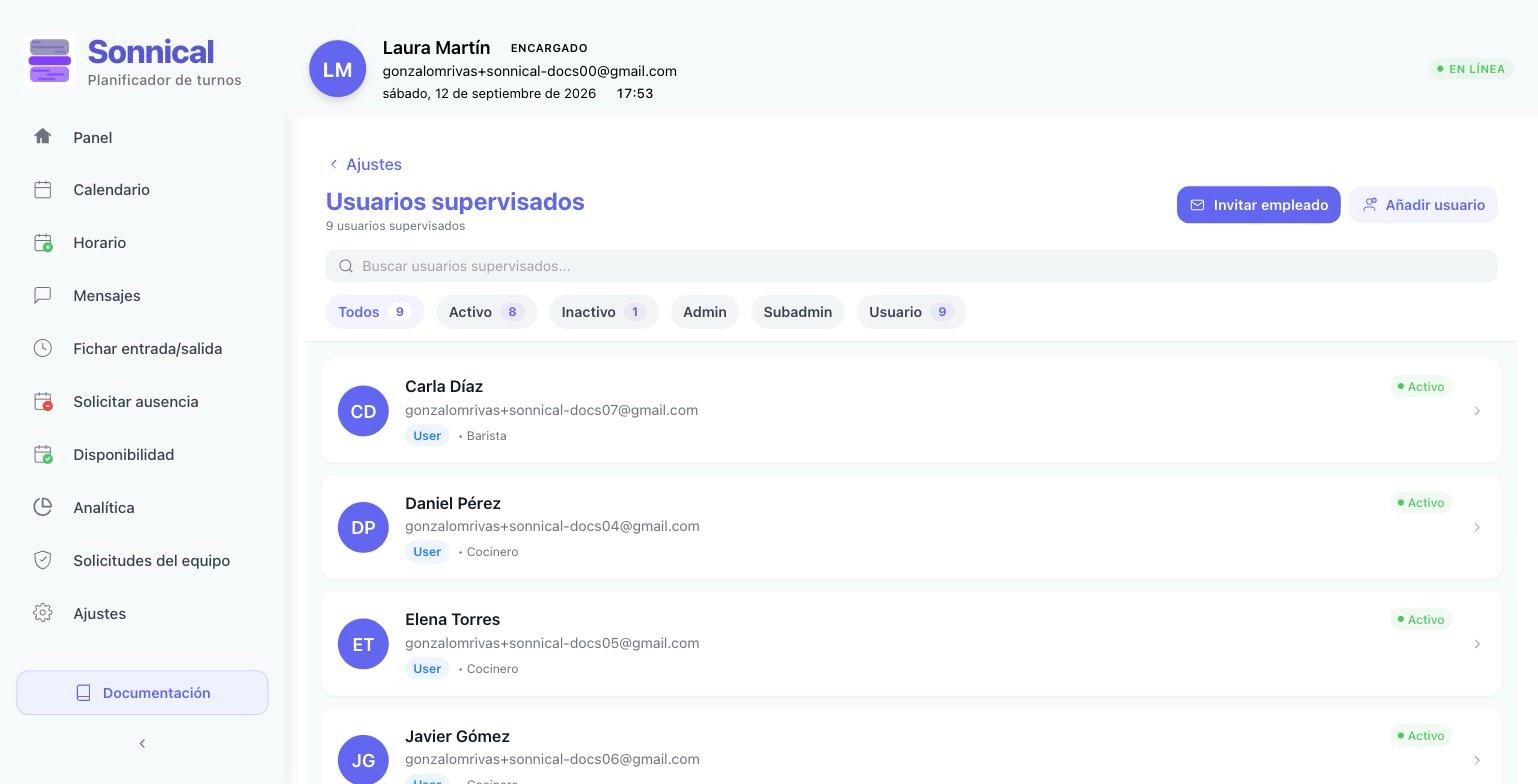
Task: Click Daniel Pérez's DP avatar
Action: point(363,527)
